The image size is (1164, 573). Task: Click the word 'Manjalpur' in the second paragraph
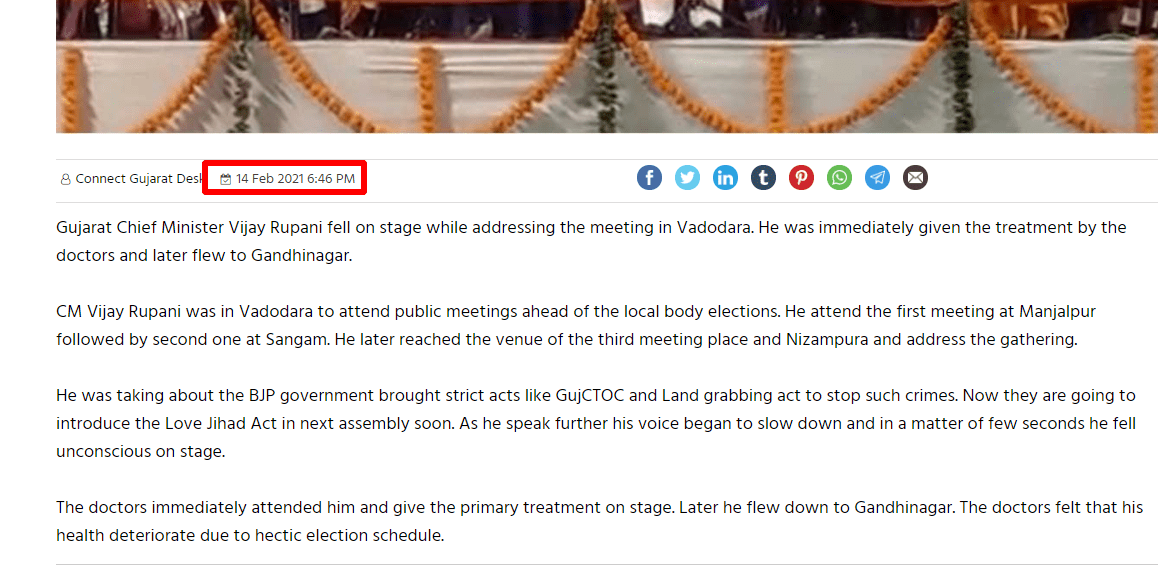pos(1057,311)
